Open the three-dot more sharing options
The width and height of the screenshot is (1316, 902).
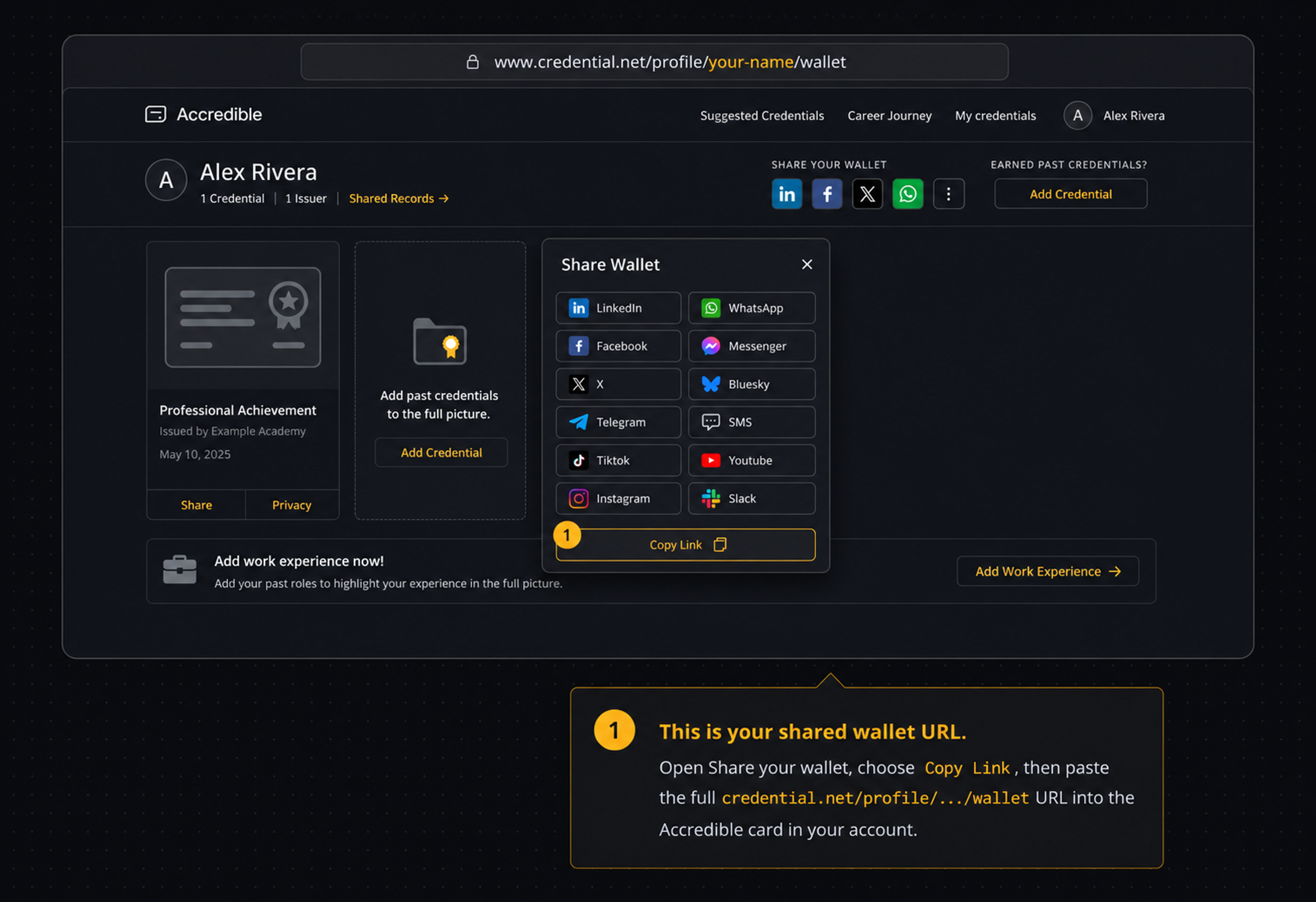pos(948,194)
